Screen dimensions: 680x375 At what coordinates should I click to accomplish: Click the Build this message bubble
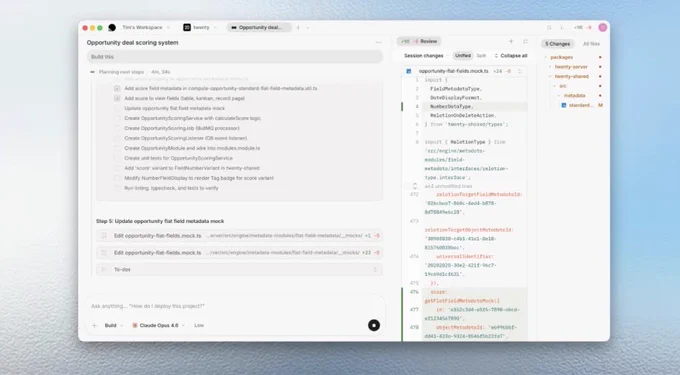coord(235,57)
